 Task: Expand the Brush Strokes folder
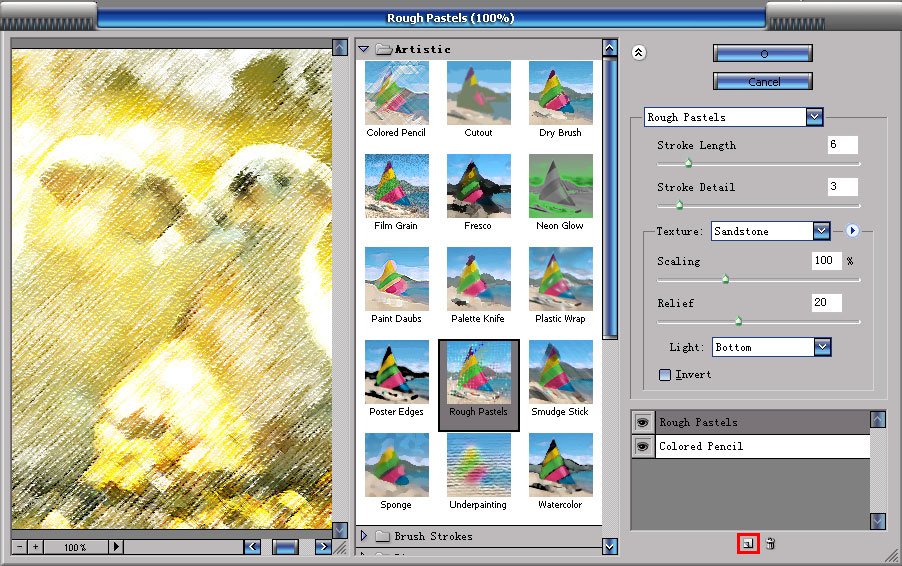tap(364, 536)
